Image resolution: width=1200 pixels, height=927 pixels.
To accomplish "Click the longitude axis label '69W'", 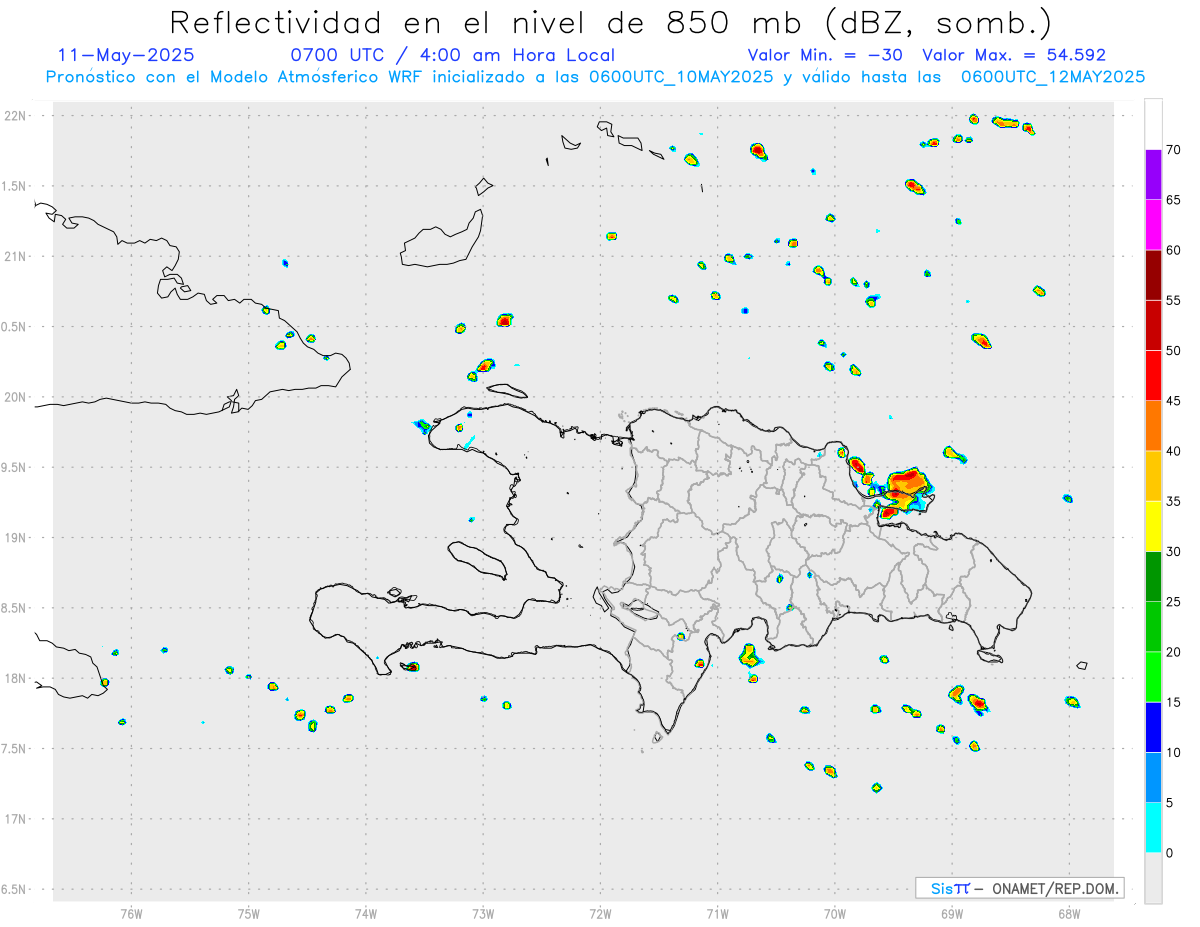I will pos(952,914).
